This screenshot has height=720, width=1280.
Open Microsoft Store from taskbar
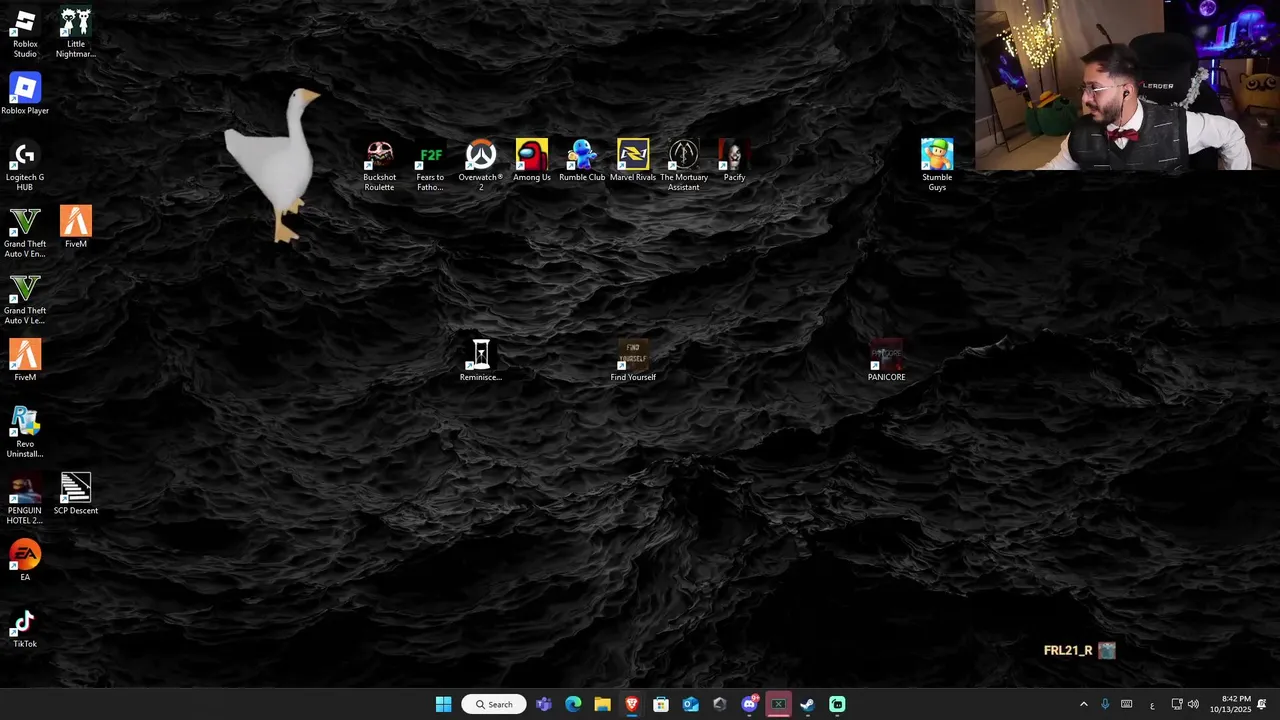(661, 704)
